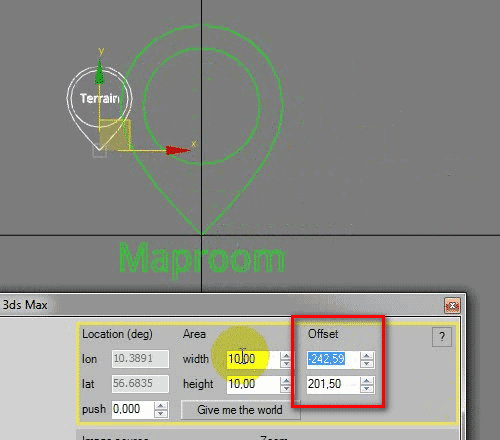Click the green Y-axis gizmo arrow
The image size is (500, 440).
(99, 72)
